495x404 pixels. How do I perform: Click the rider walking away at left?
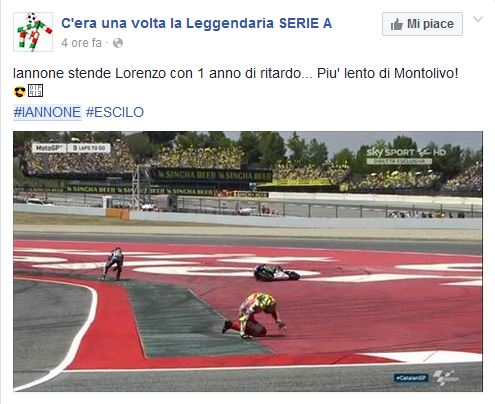click(113, 264)
